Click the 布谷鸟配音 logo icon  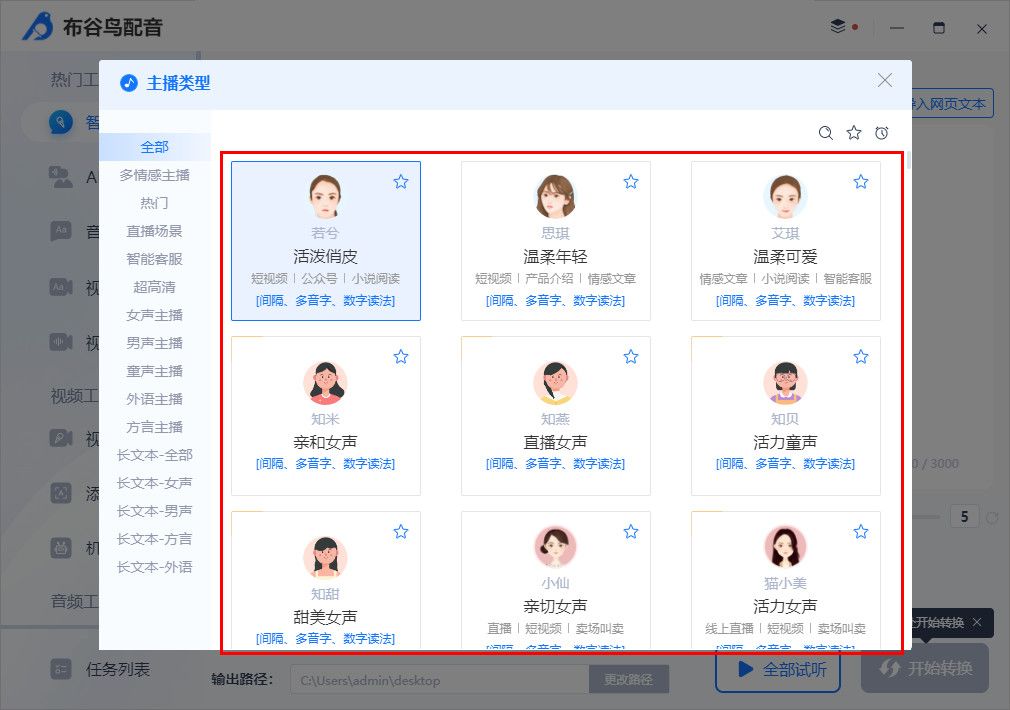[x=39, y=26]
